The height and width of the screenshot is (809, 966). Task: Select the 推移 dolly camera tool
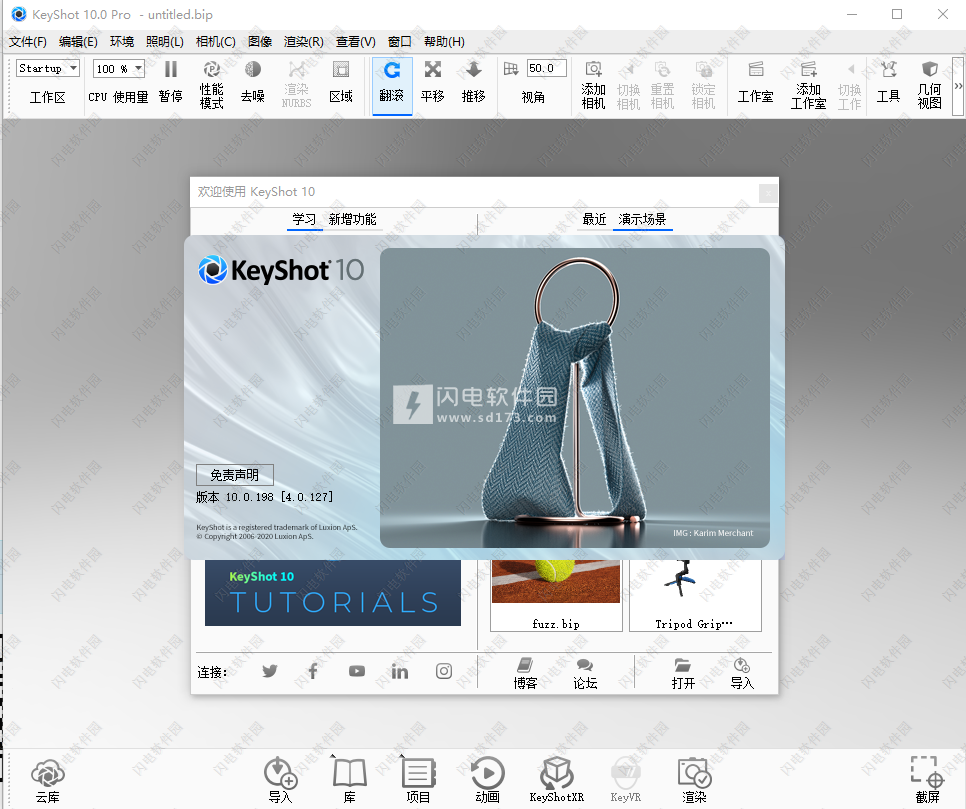tap(473, 82)
